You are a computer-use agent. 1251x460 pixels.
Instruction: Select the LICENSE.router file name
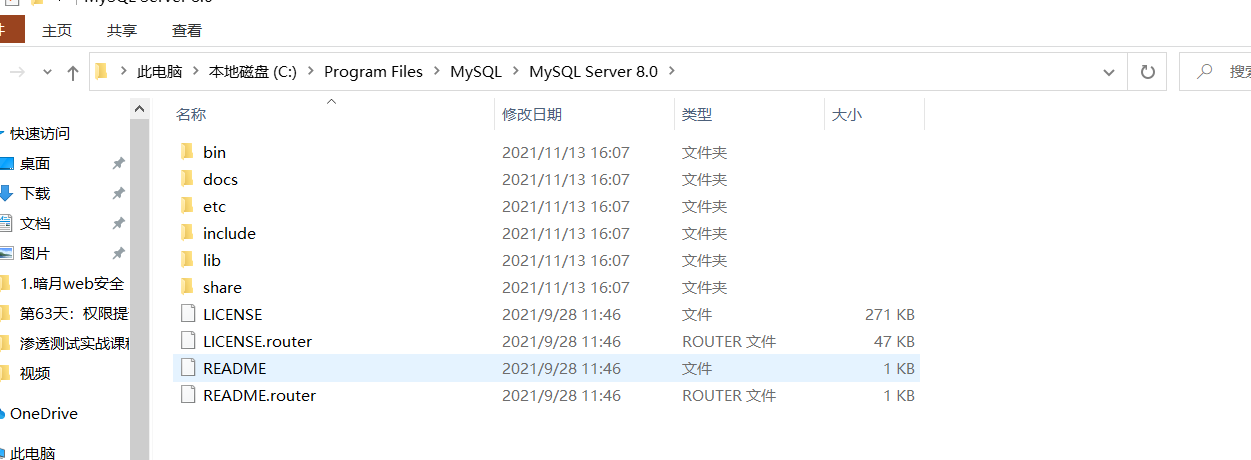click(x=257, y=341)
